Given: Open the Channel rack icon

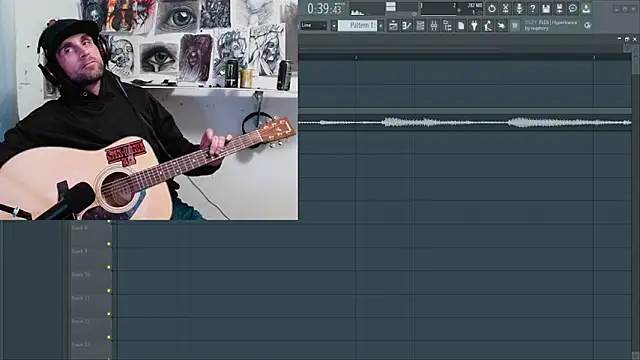Looking at the screenshot, I should tap(420, 26).
